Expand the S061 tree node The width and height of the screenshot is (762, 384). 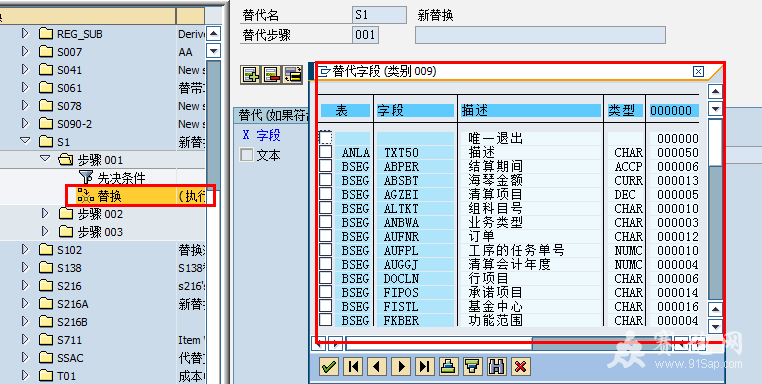coord(25,87)
